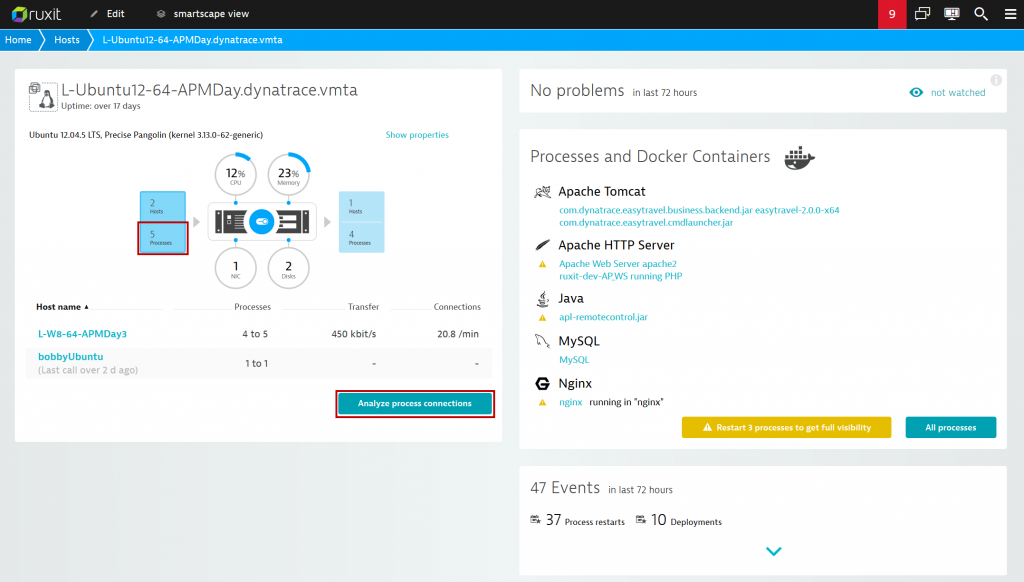Toggle the not watched eye
The height and width of the screenshot is (582, 1024).
tap(916, 93)
